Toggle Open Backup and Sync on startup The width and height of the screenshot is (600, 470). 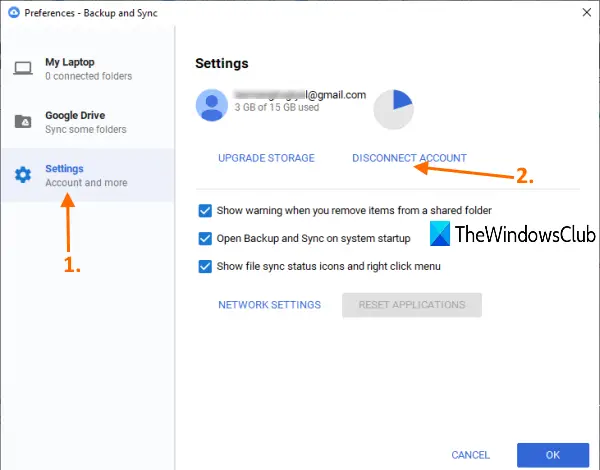pos(205,238)
